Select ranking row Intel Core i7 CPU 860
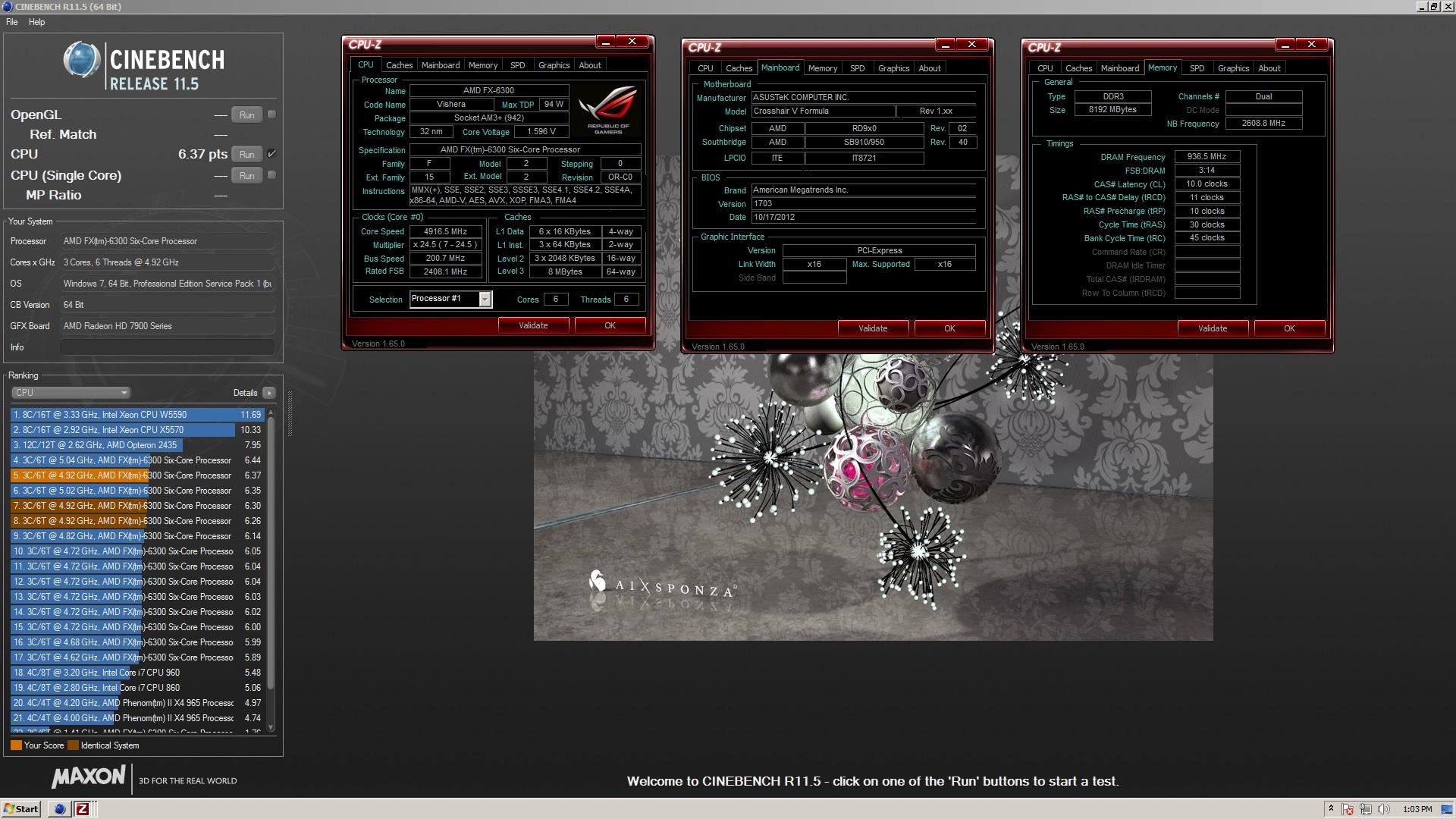Screen dimensions: 1456x819 point(137,688)
